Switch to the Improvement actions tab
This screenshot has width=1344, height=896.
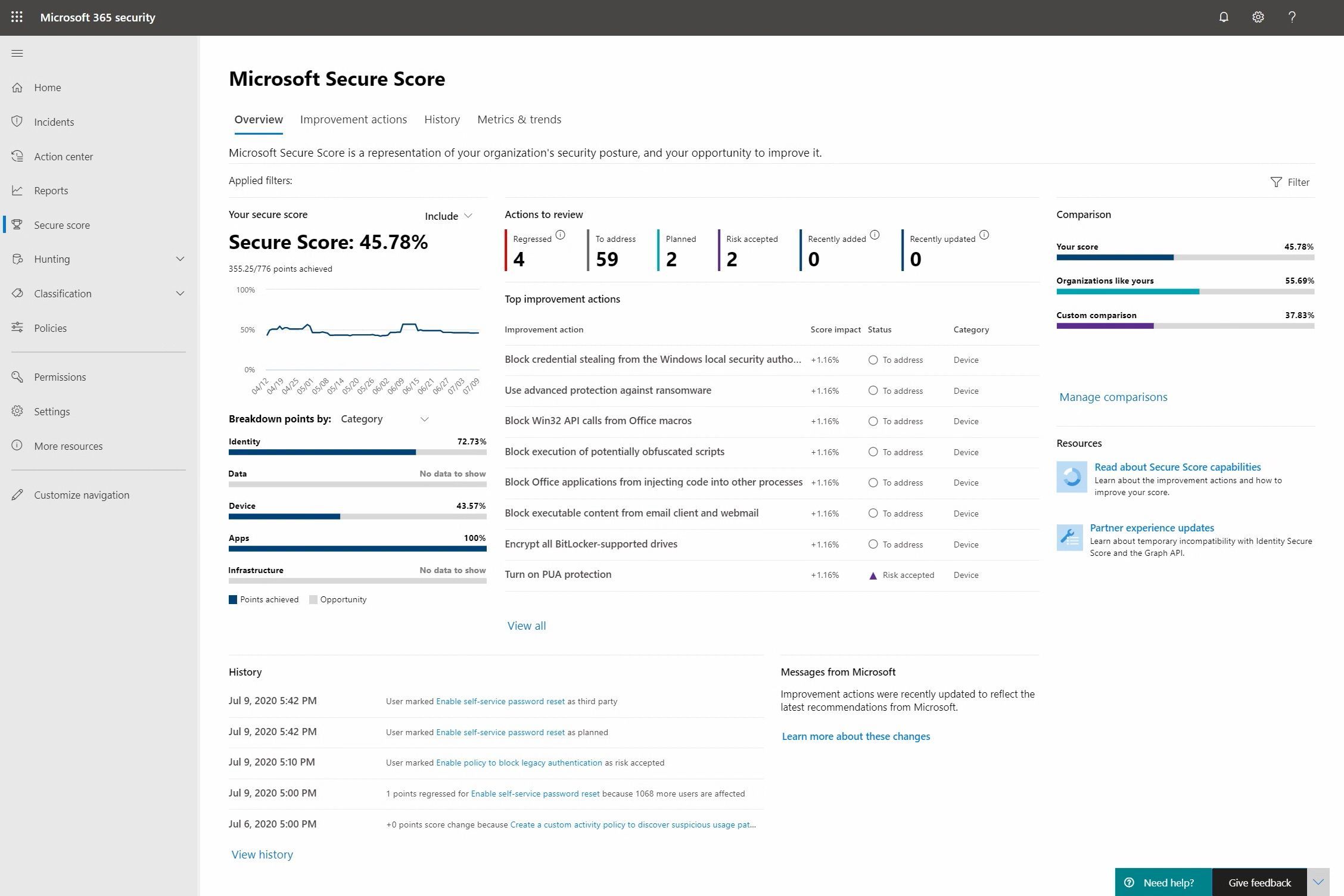coord(353,119)
